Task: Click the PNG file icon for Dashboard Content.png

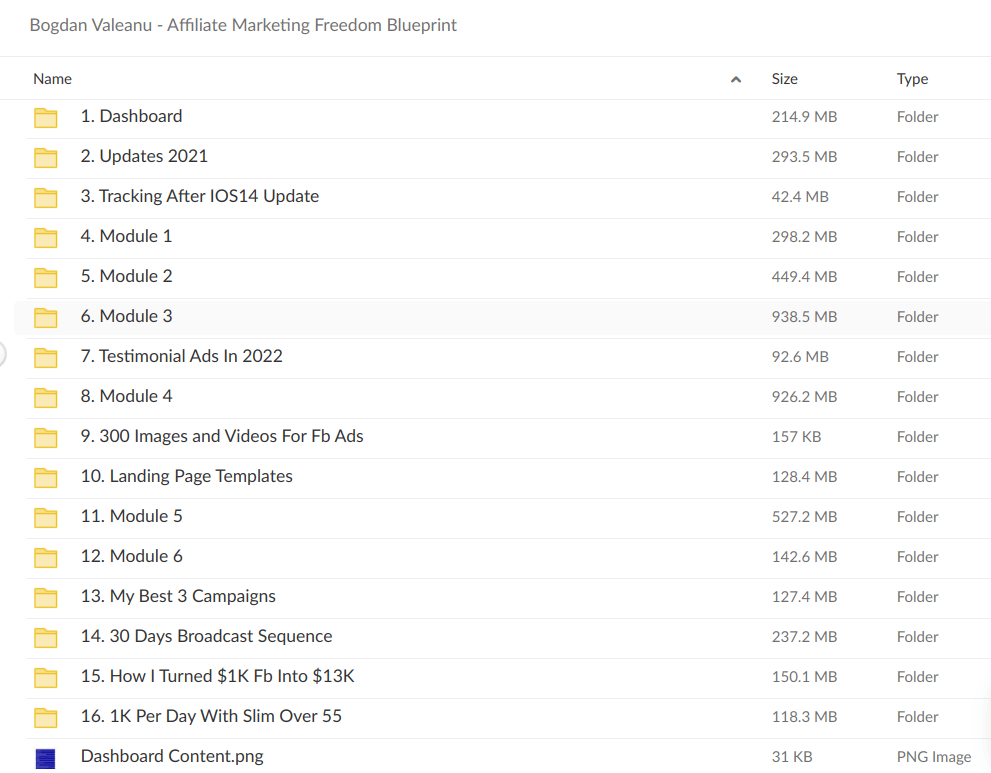Action: (x=46, y=758)
